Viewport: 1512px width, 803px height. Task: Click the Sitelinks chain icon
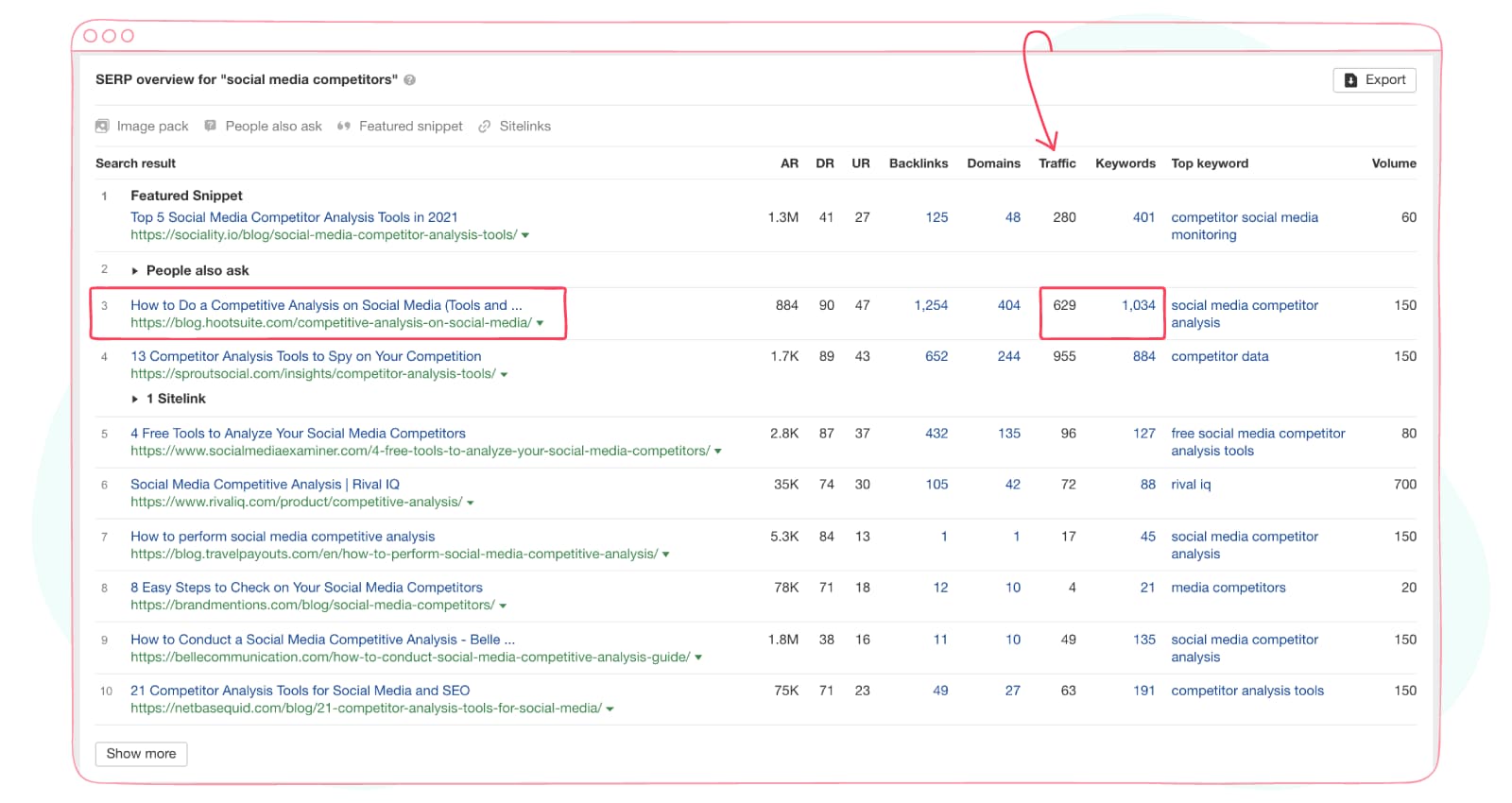(x=485, y=127)
